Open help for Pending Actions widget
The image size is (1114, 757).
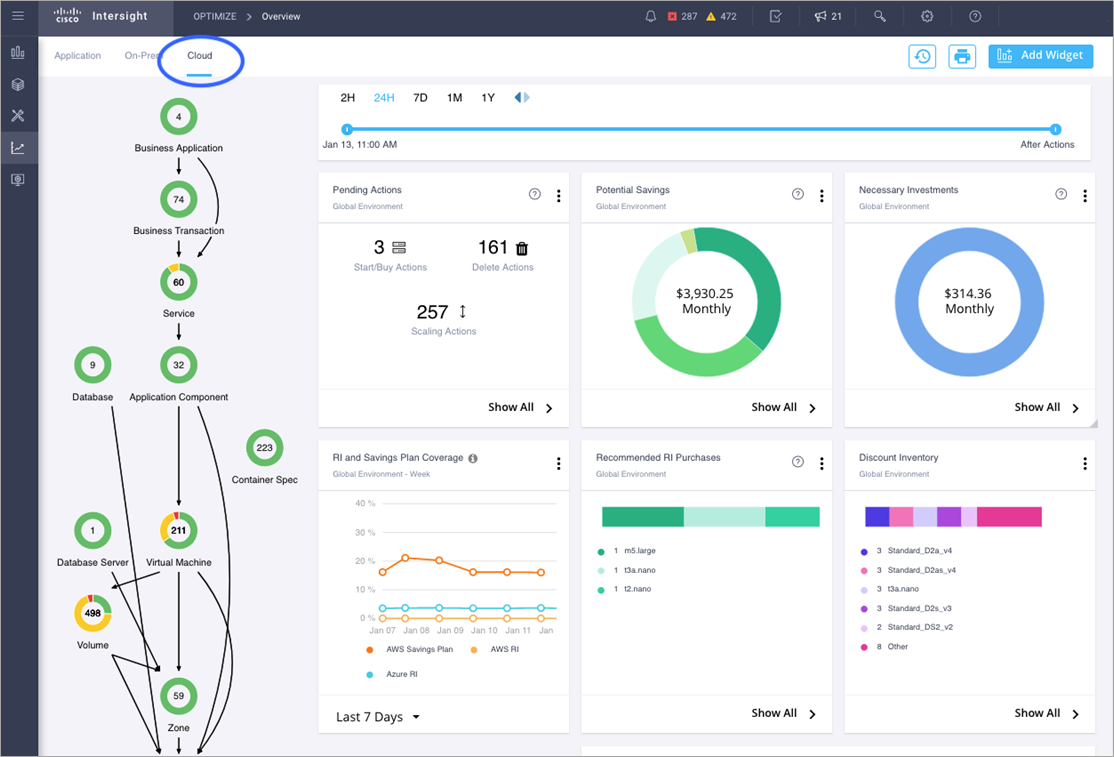click(535, 194)
